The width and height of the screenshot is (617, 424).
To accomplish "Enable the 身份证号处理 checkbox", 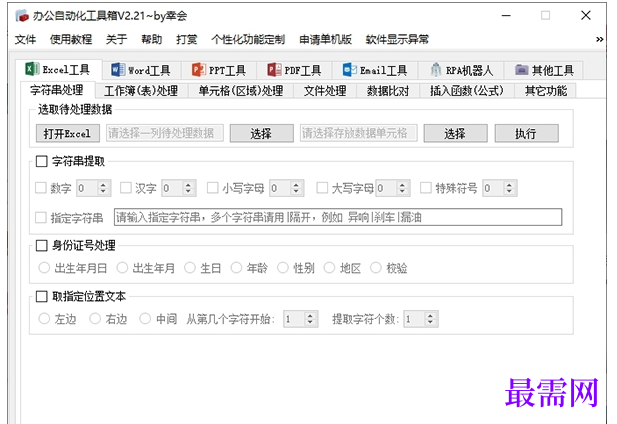I will 41,246.
